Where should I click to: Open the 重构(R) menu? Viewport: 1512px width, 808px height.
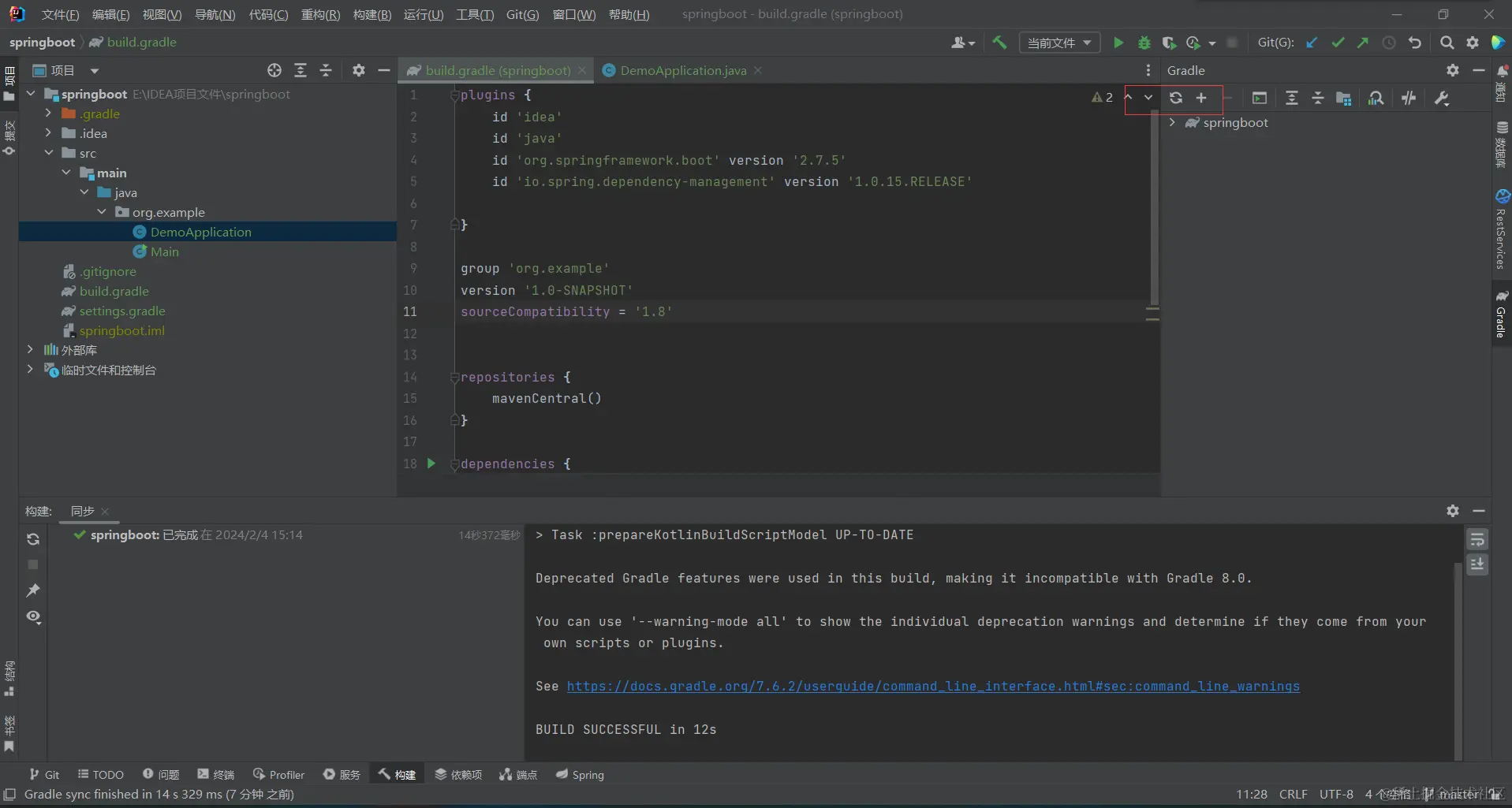click(x=320, y=14)
